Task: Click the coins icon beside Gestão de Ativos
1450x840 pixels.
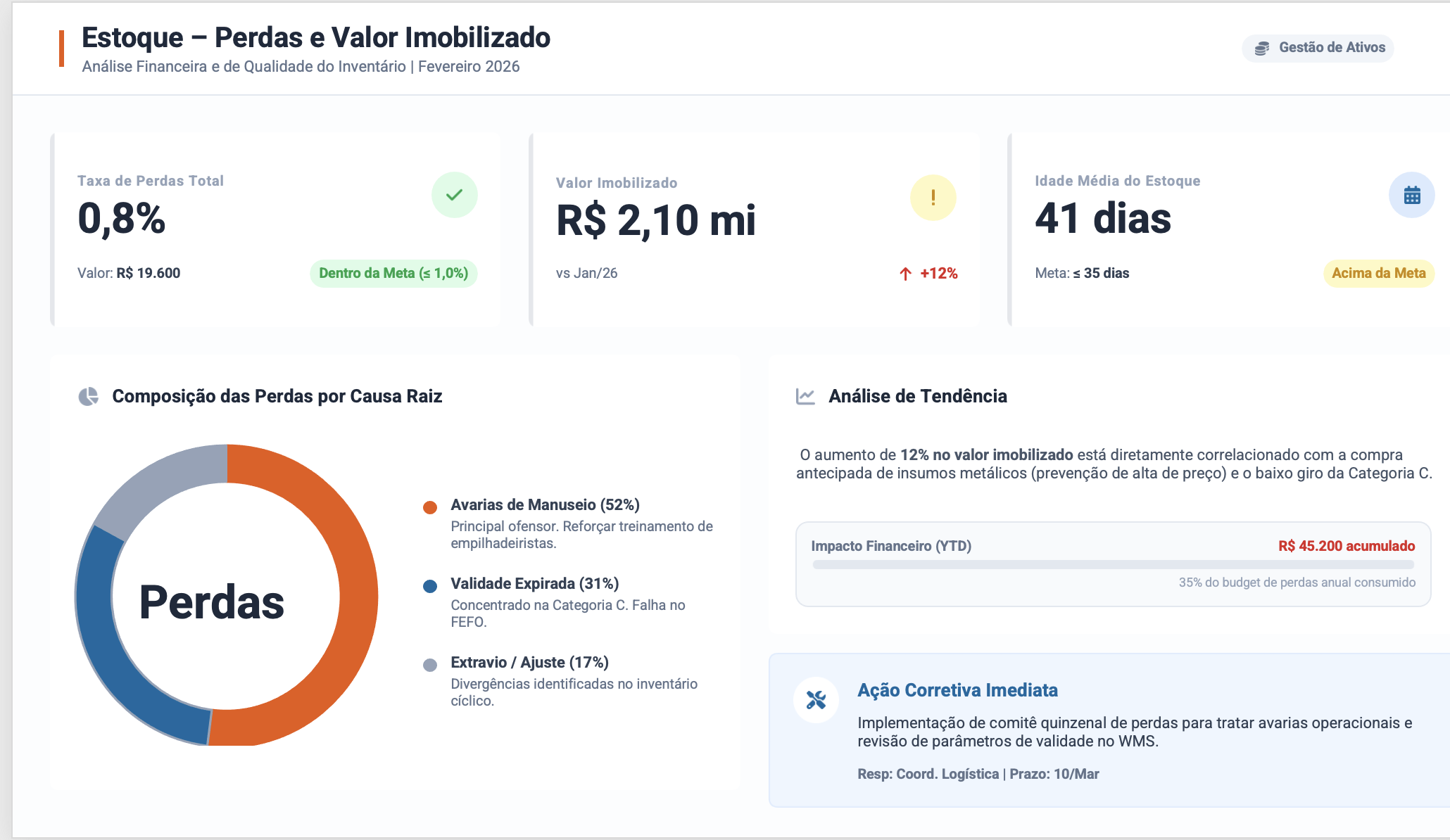Action: click(1262, 48)
